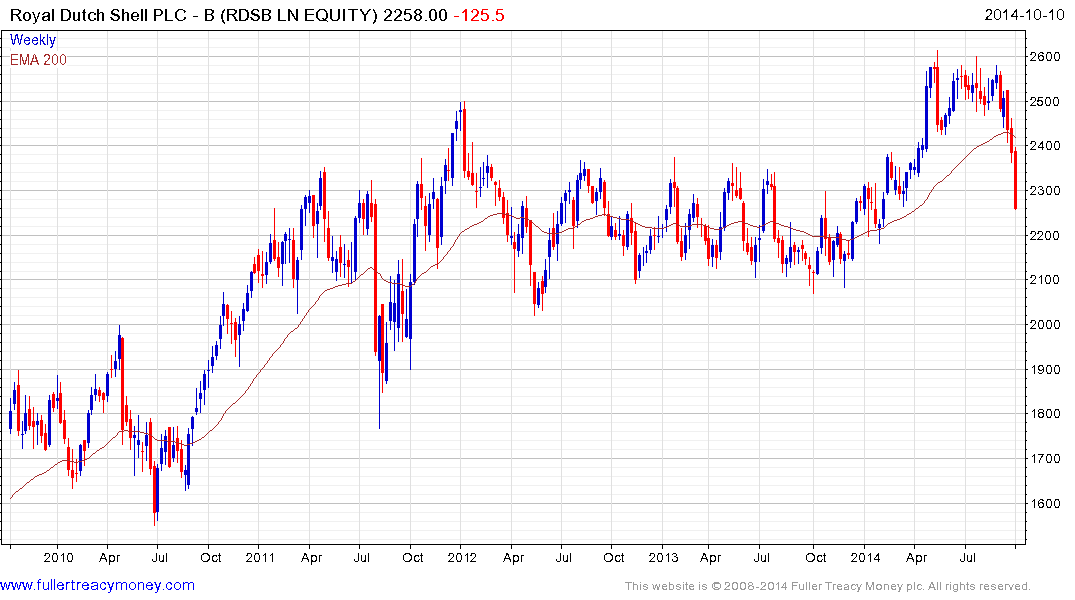Select the 'Weekly' interval label
The image size is (1075, 600).
[x=33, y=40]
